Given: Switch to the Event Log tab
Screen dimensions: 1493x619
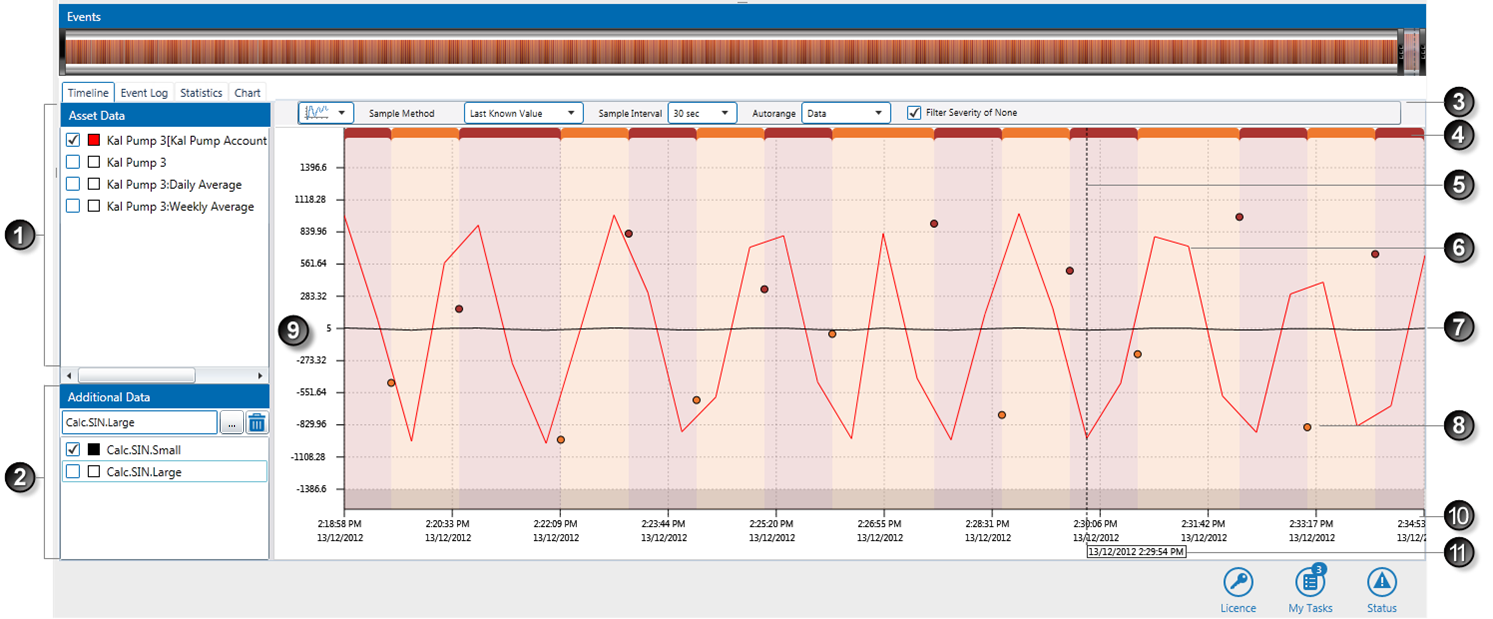Looking at the screenshot, I should click(x=144, y=93).
